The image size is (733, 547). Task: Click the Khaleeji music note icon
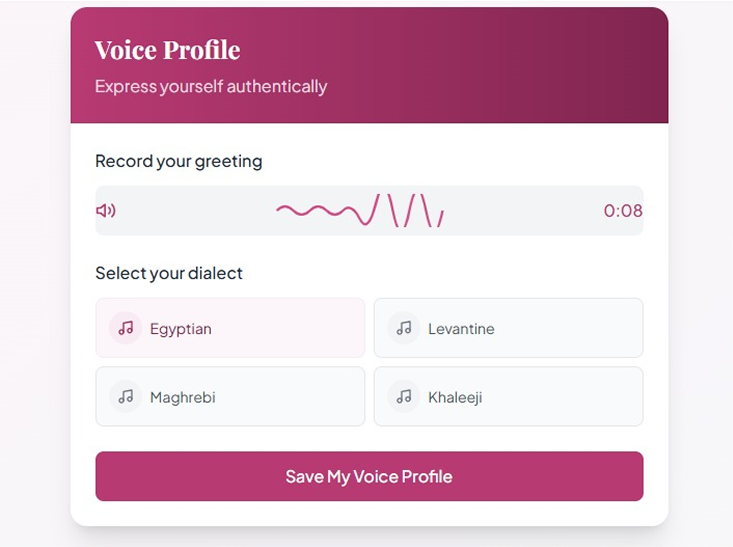404,397
